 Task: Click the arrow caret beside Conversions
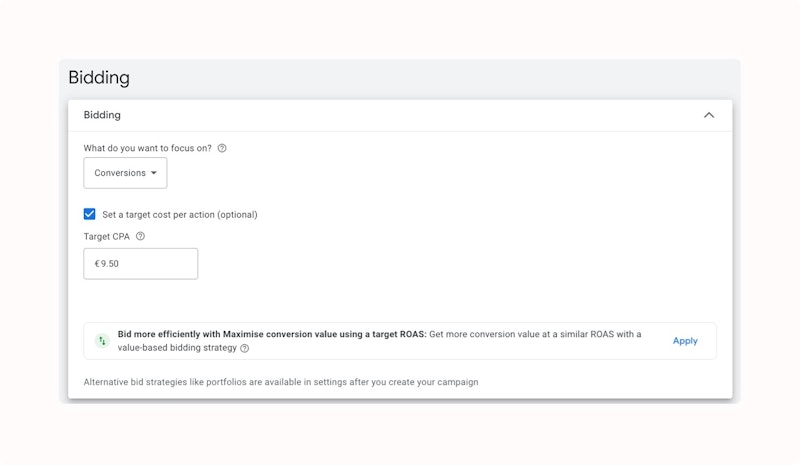pos(154,173)
